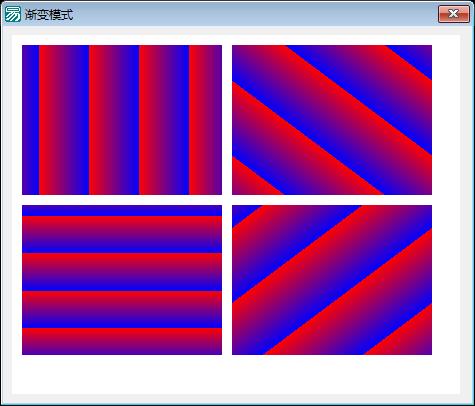Click the empty white area below the gradient panels
The height and width of the screenshot is (406, 475).
coord(236,374)
